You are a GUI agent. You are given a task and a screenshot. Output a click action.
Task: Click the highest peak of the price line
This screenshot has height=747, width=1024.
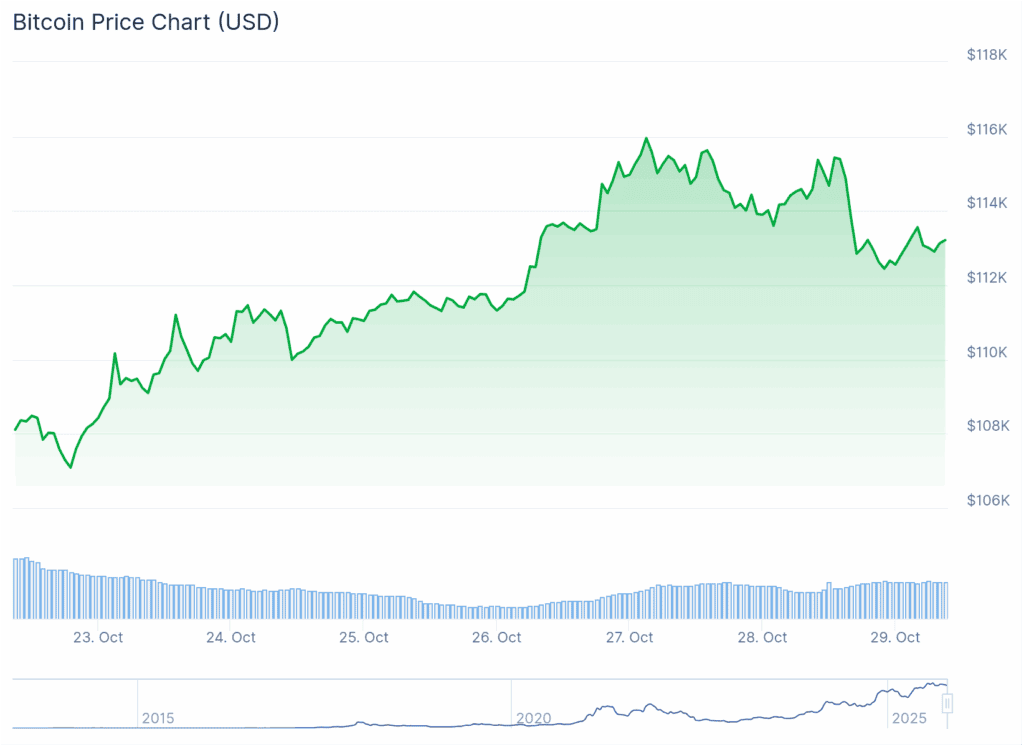point(646,138)
